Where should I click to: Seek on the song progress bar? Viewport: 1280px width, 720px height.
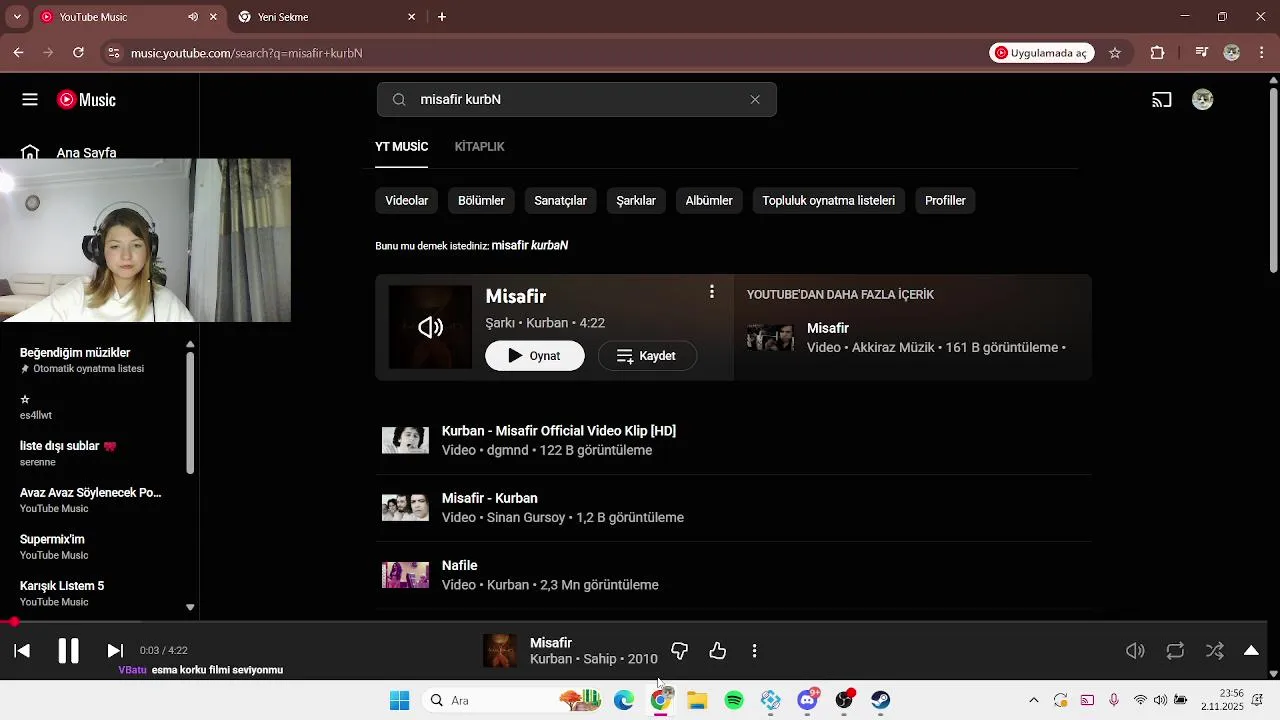click(x=634, y=622)
